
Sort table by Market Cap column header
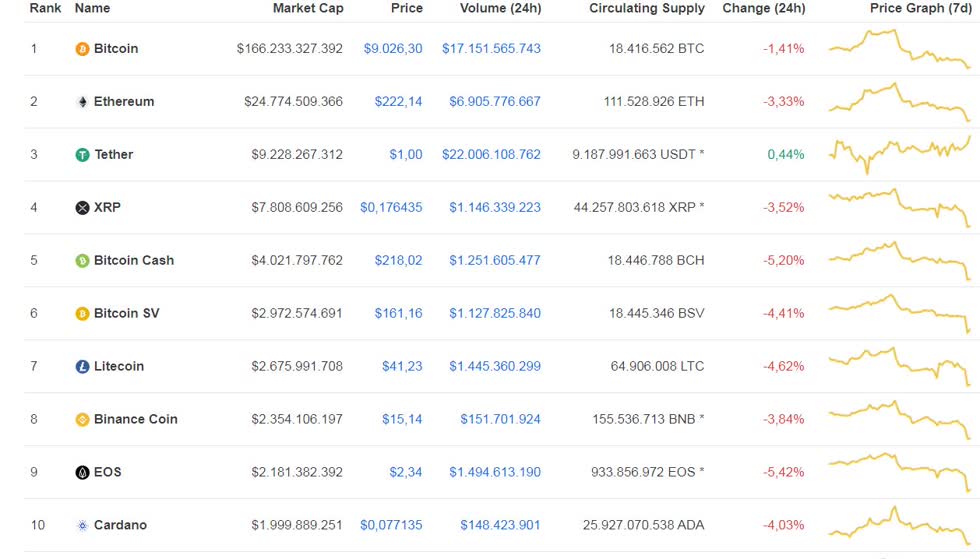(308, 8)
